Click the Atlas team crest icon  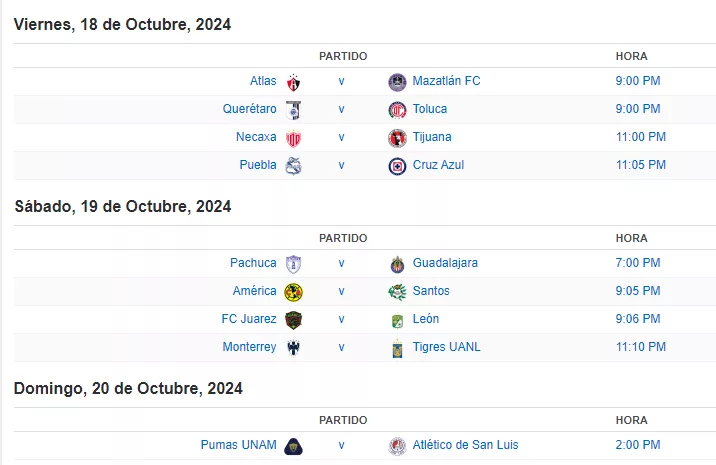(293, 82)
